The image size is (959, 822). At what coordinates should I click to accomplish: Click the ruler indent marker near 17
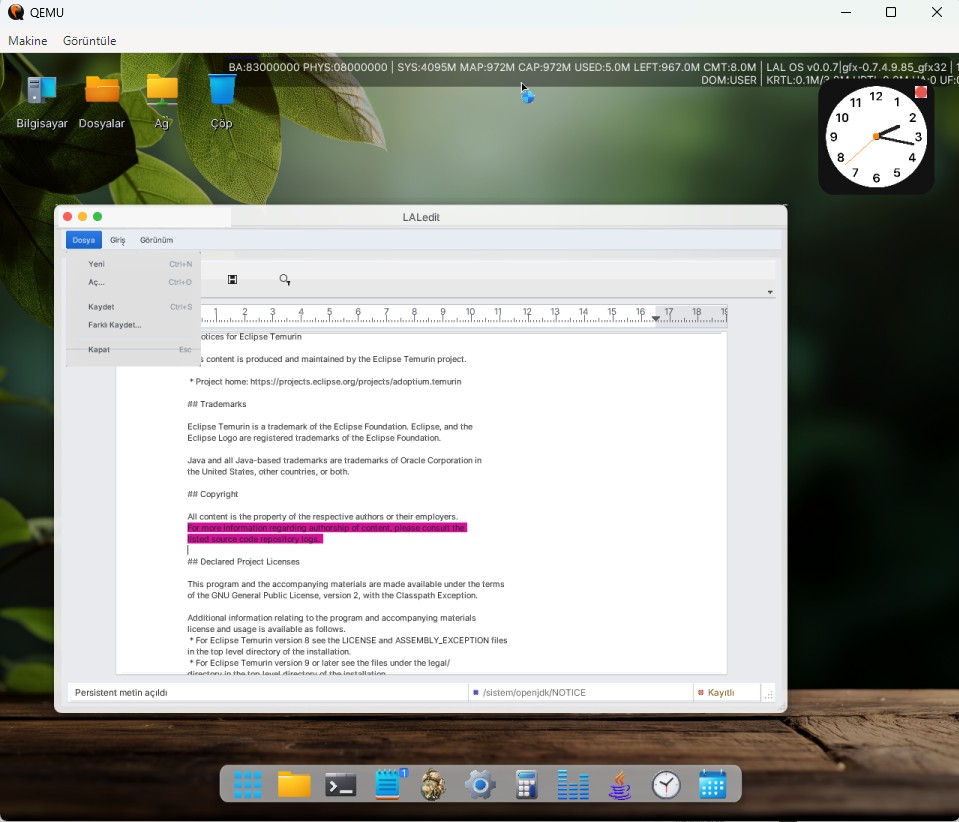656,319
